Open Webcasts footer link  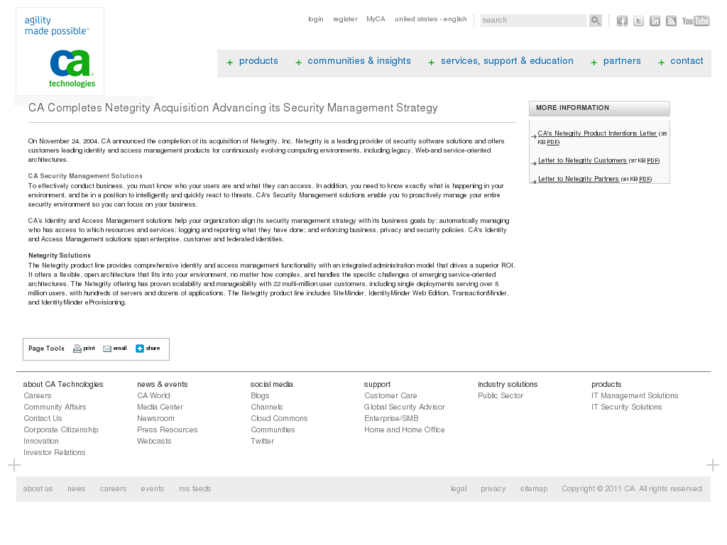pyautogui.click(x=154, y=441)
